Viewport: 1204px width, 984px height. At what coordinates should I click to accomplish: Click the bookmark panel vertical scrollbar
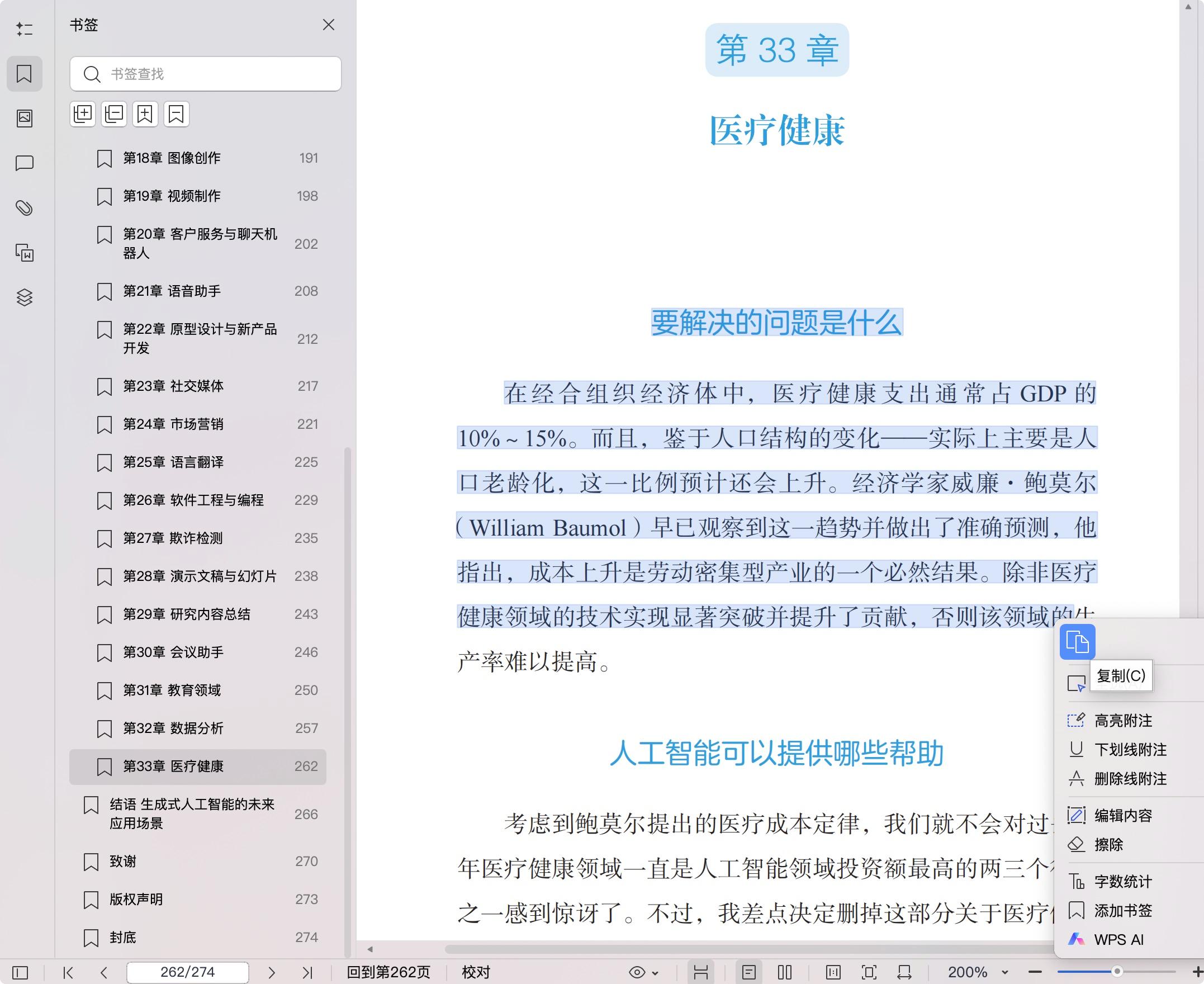[348, 702]
